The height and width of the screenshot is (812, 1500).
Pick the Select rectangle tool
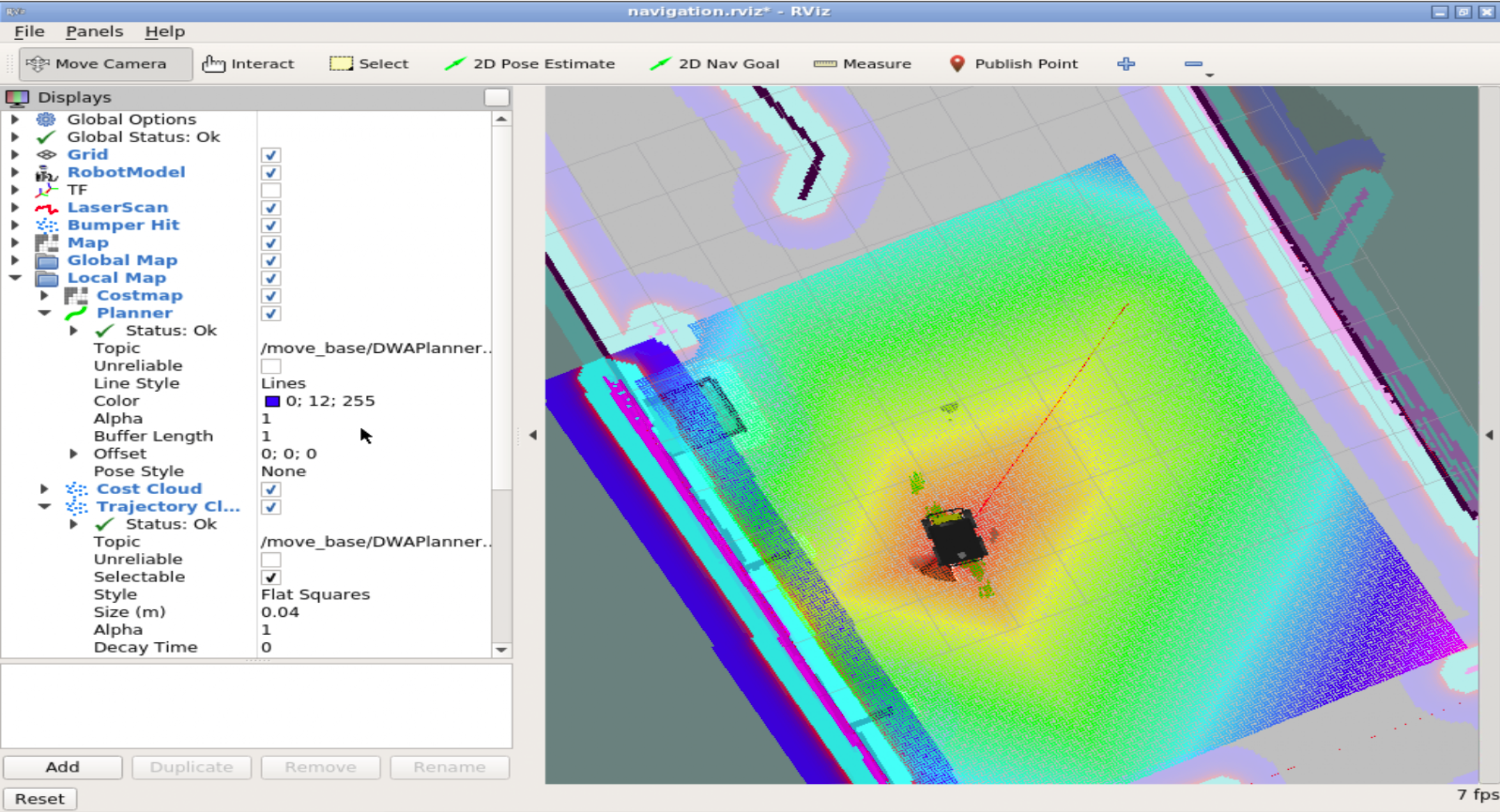pos(368,64)
